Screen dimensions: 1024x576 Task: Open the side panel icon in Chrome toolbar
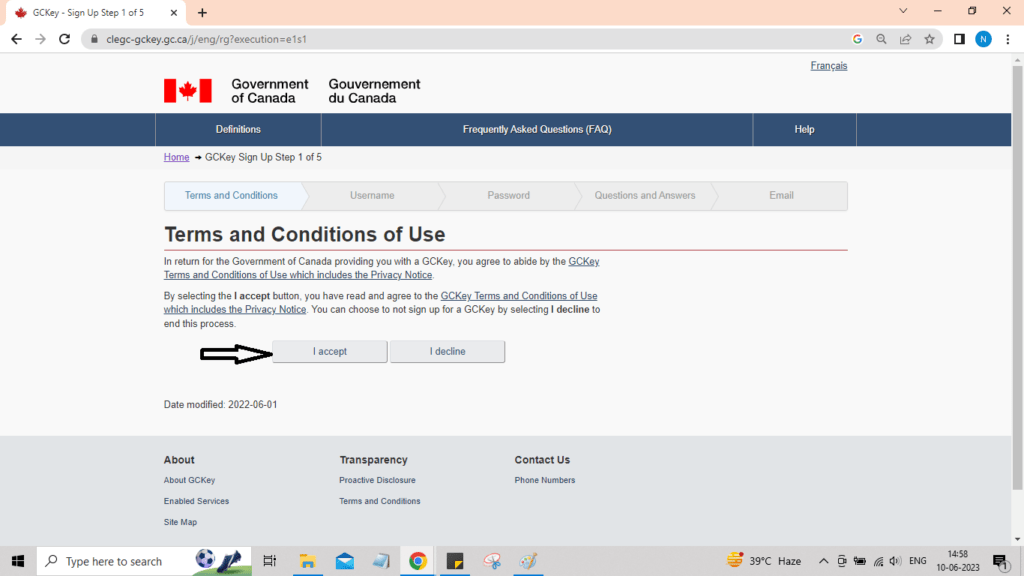point(959,39)
